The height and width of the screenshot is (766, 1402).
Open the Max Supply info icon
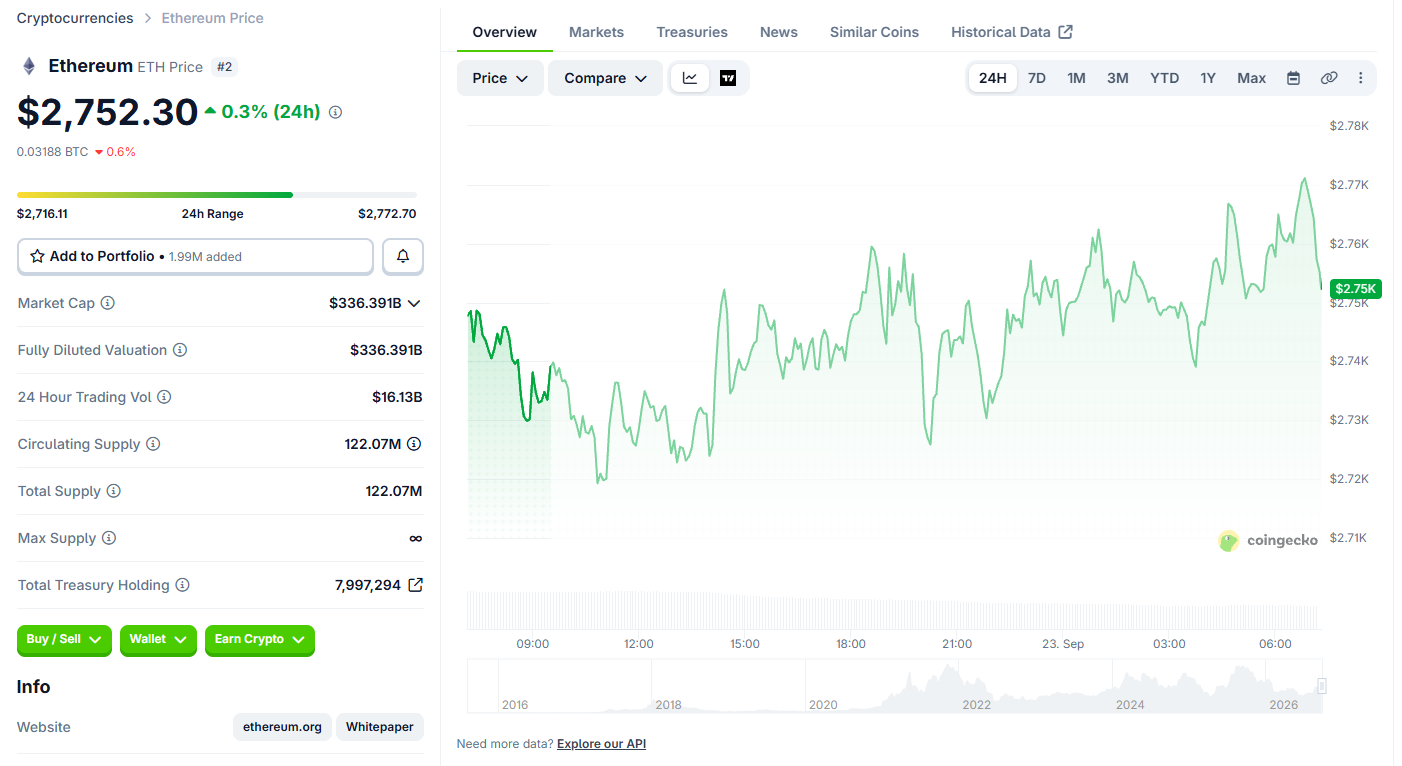(109, 538)
